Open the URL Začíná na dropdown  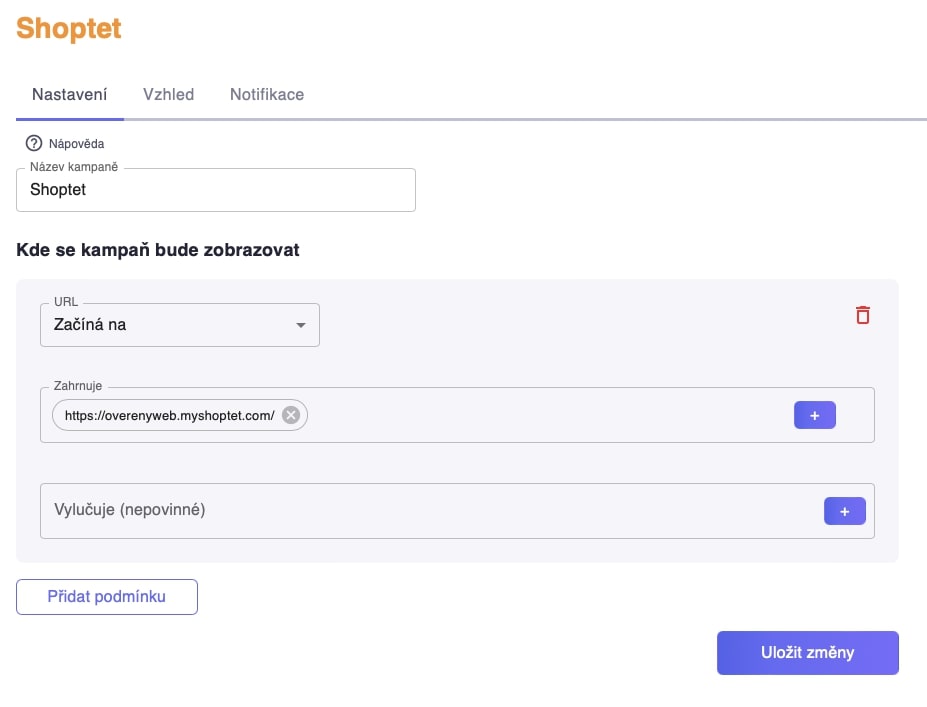180,325
